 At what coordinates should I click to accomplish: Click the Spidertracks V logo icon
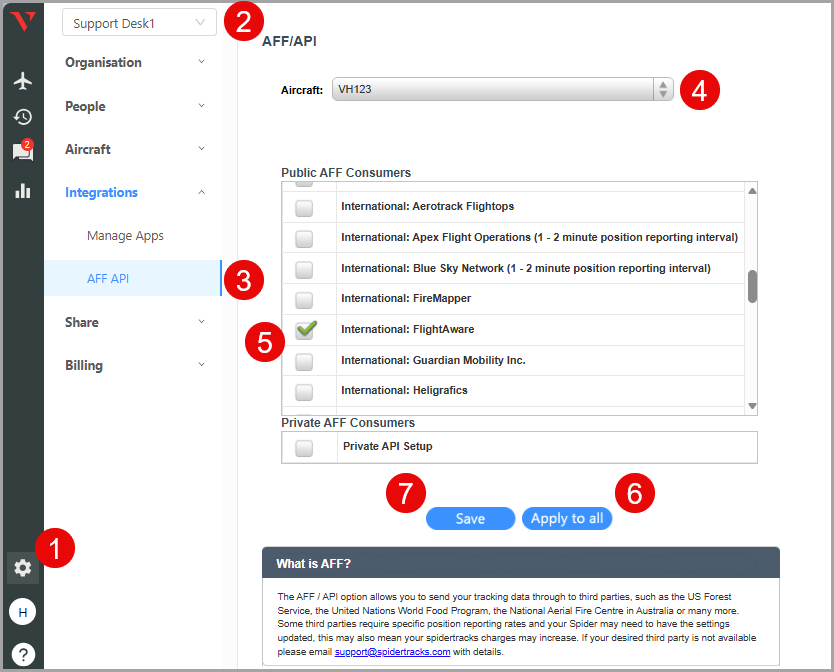[22, 21]
